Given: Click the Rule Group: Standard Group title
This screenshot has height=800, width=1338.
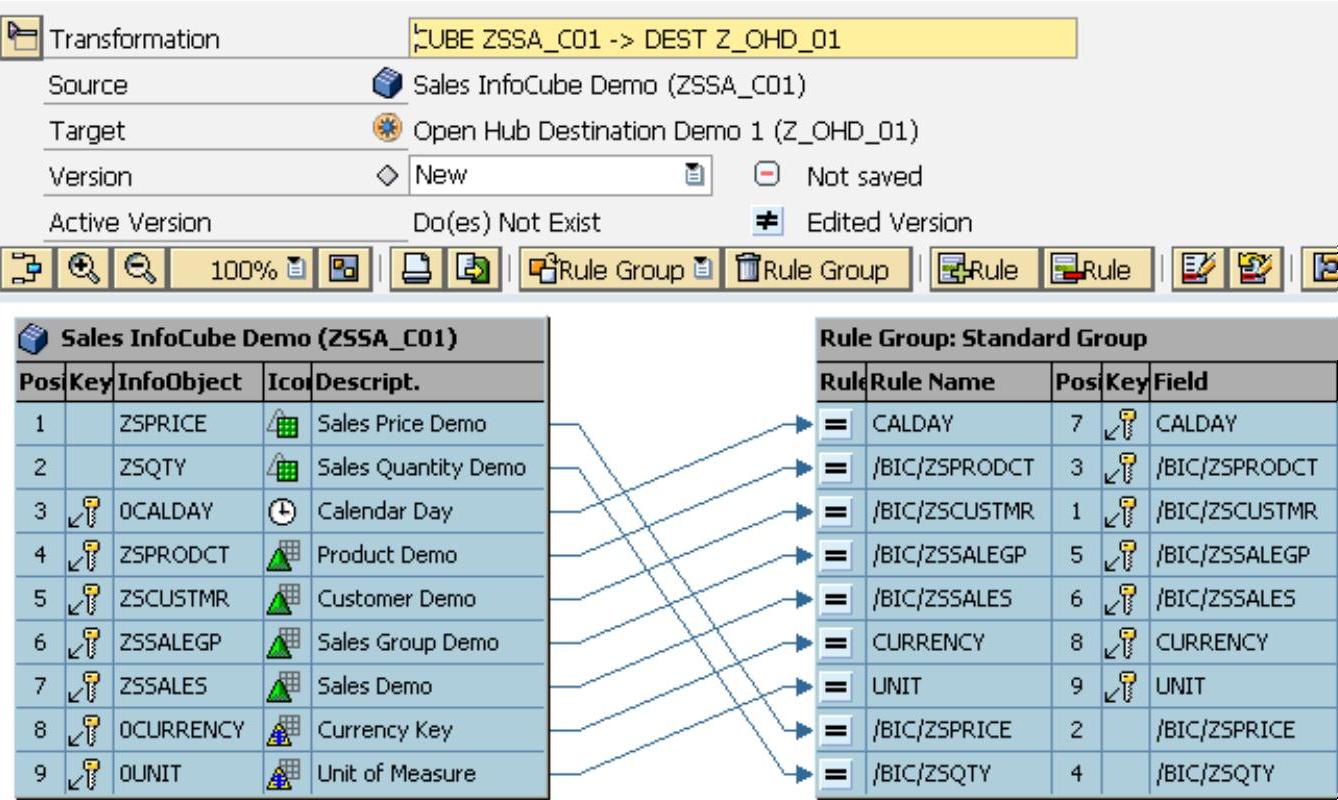Looking at the screenshot, I should [983, 339].
